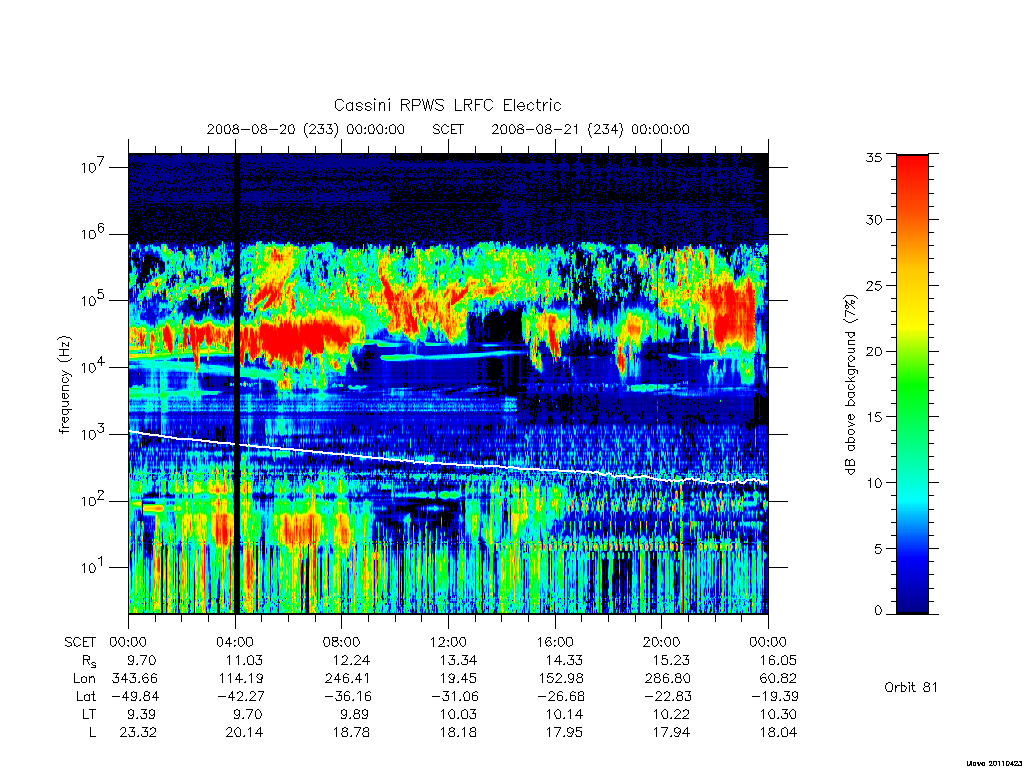1024x768 pixels.
Task: Click the LT value '10.03'
Action: coord(458,714)
